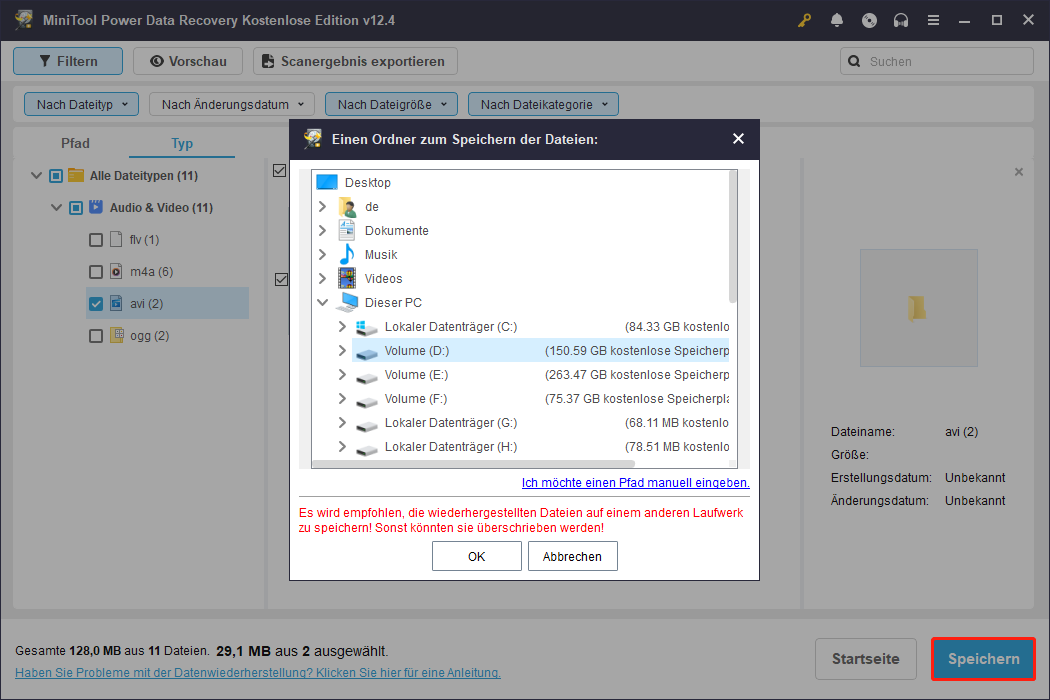Image resolution: width=1050 pixels, height=700 pixels.
Task: Click the ogg file type icon
Action: point(116,335)
